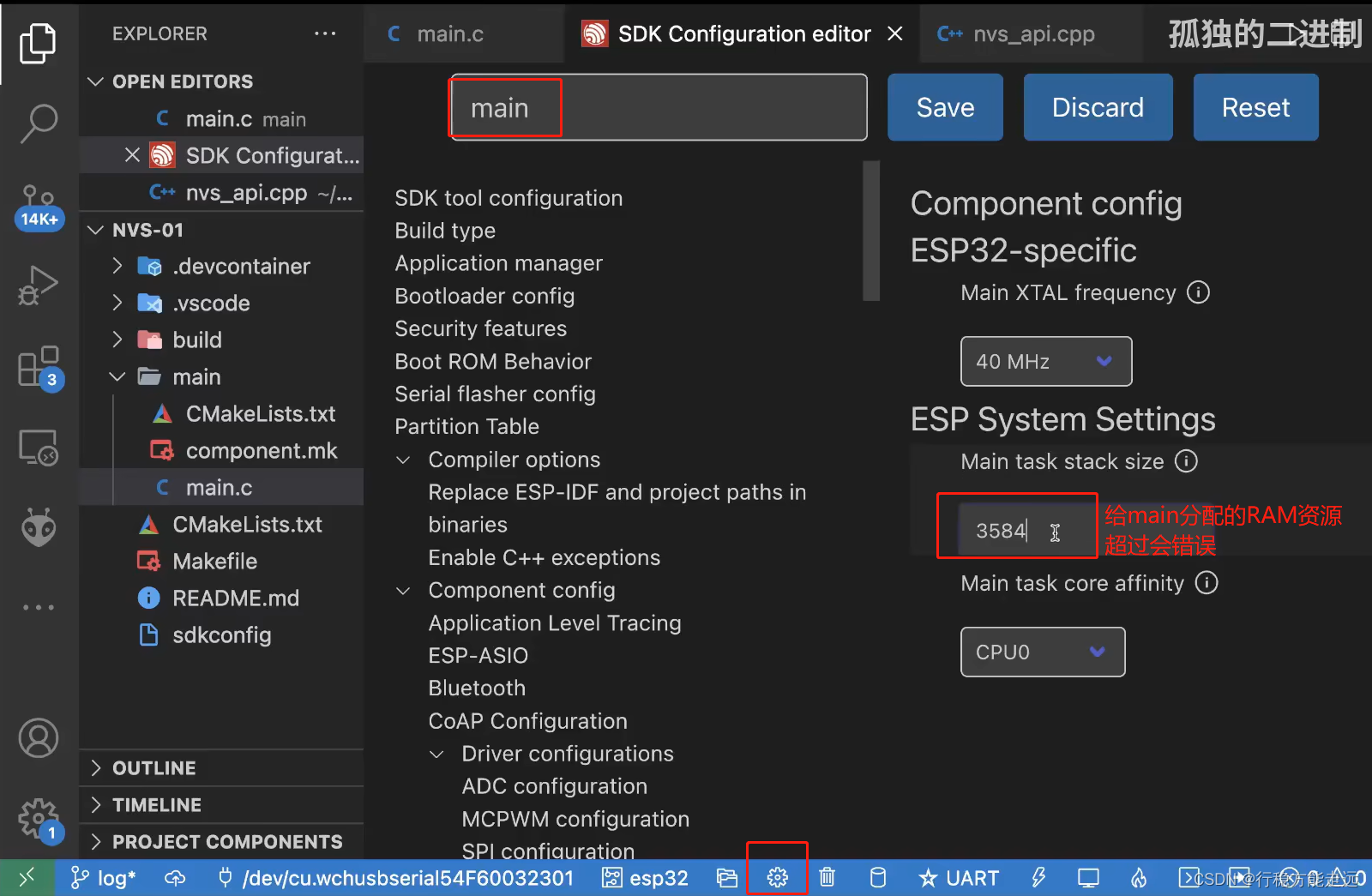Expand the build folder
This screenshot has height=896, width=1372.
117,340
